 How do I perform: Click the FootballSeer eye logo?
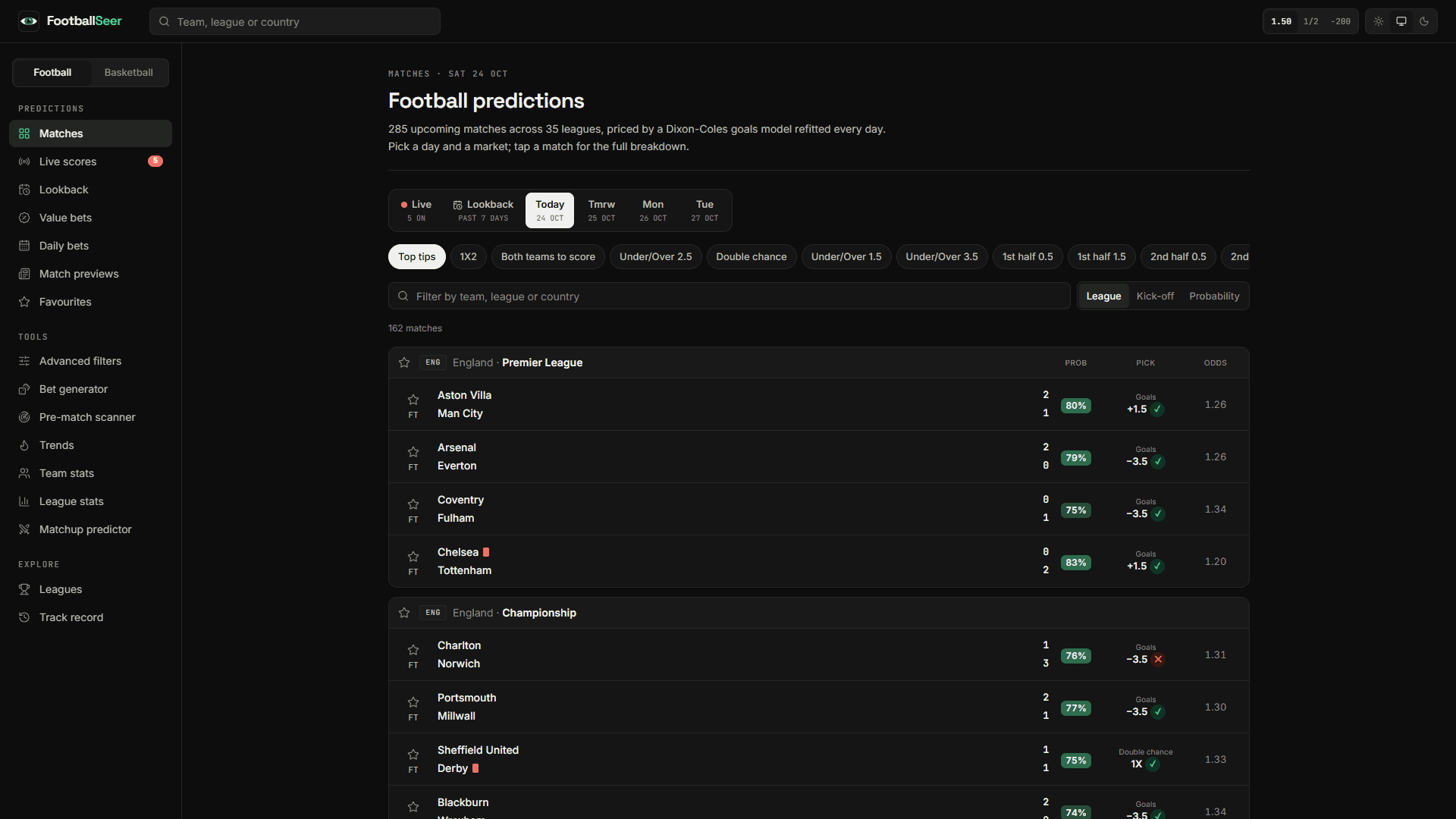(x=29, y=21)
